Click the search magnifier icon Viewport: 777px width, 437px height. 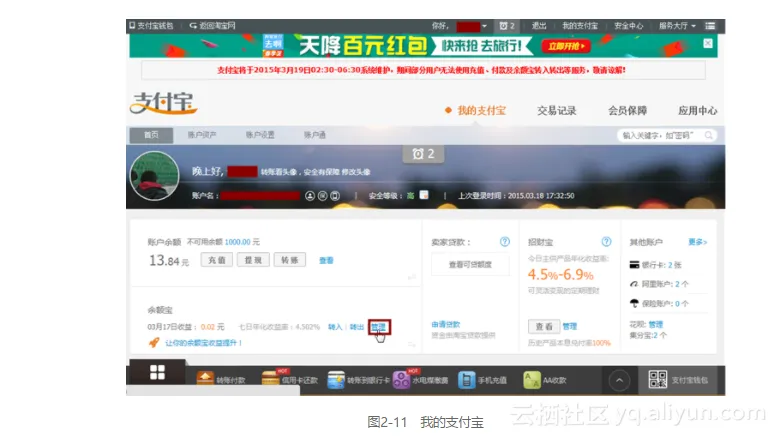click(709, 135)
